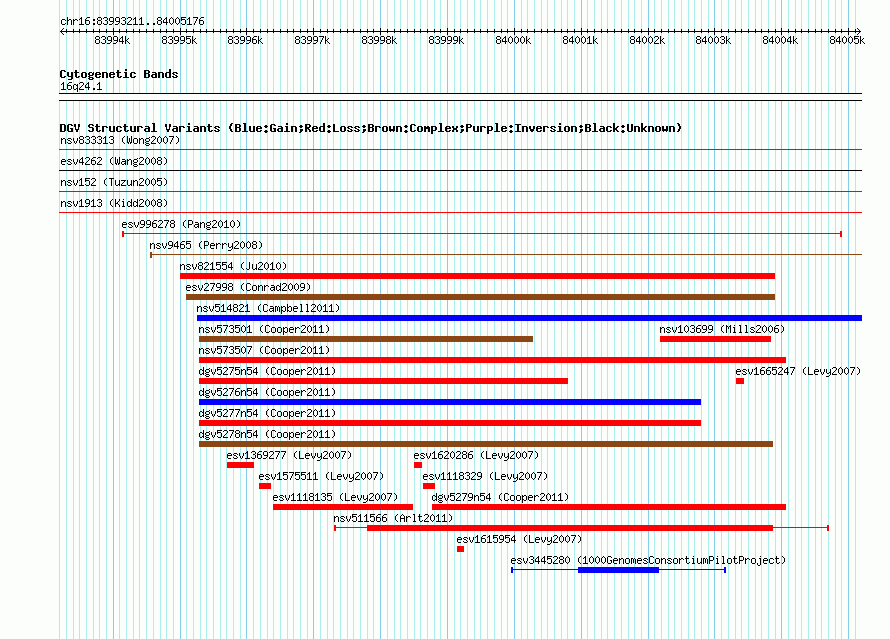Screen dimensions: 890x639
Task: Open nsv1913 (Kidd2008) variant label
Action: pyautogui.click(x=114, y=203)
